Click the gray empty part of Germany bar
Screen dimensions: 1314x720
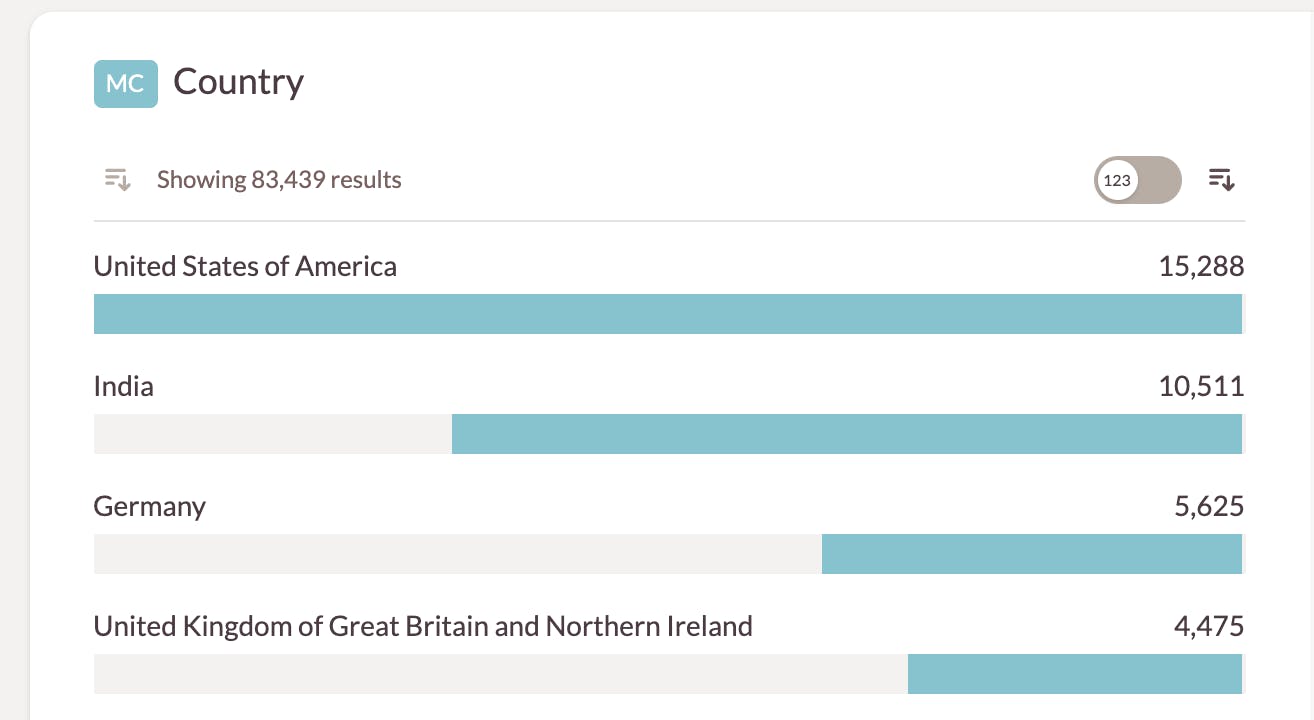(457, 554)
